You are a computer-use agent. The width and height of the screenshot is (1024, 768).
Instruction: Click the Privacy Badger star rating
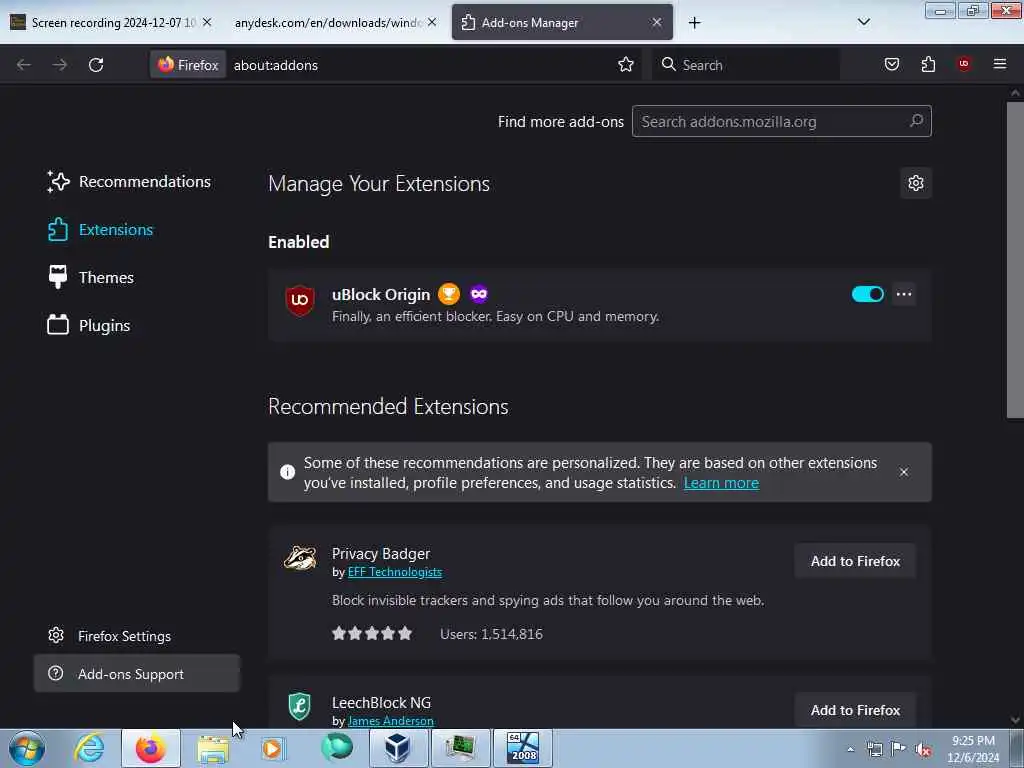[372, 633]
